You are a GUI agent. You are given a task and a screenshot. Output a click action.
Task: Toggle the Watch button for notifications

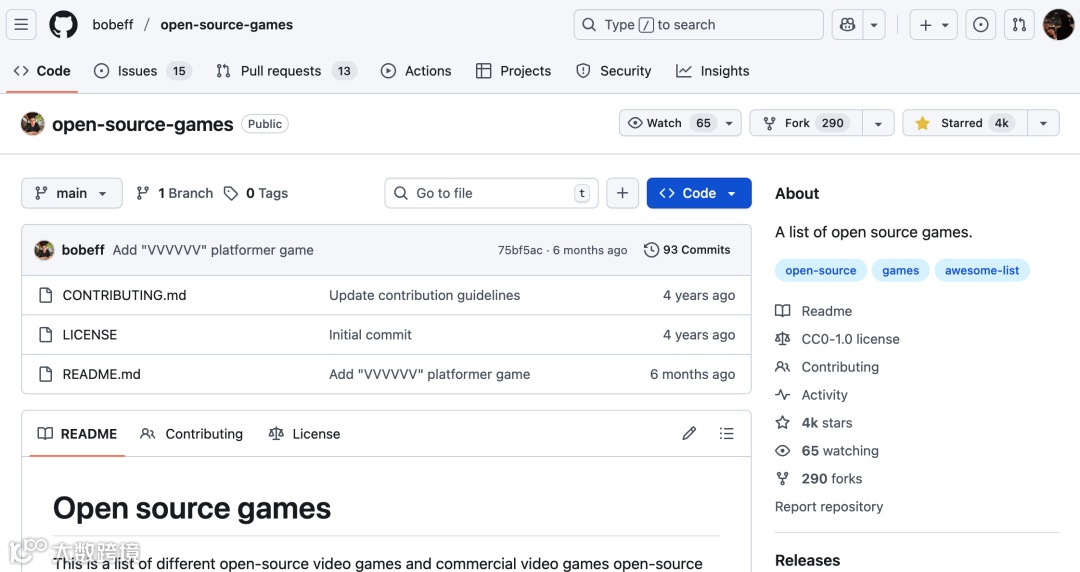point(669,123)
